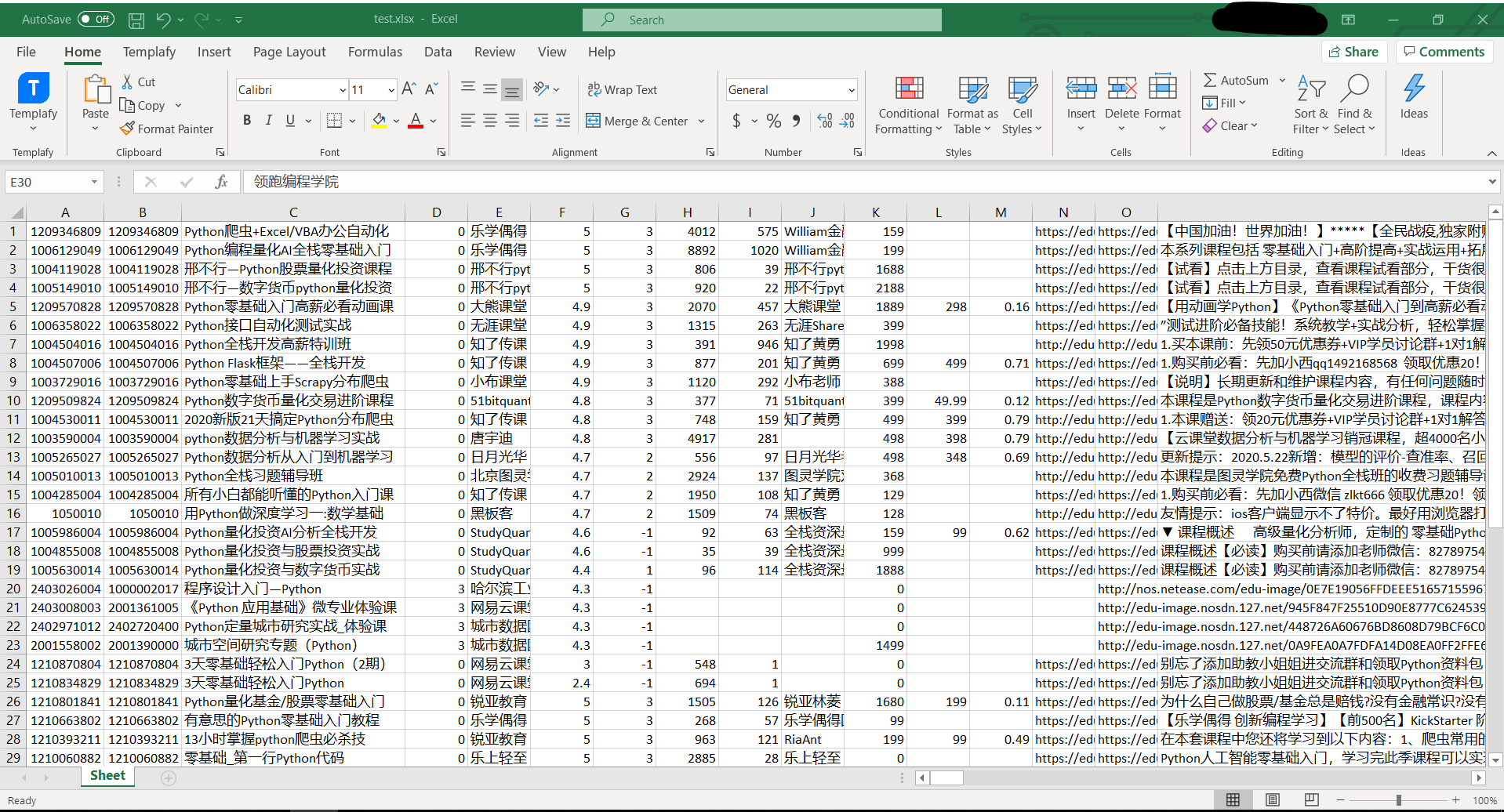Click the Delete cells icon
1504x812 pixels.
point(1121,88)
